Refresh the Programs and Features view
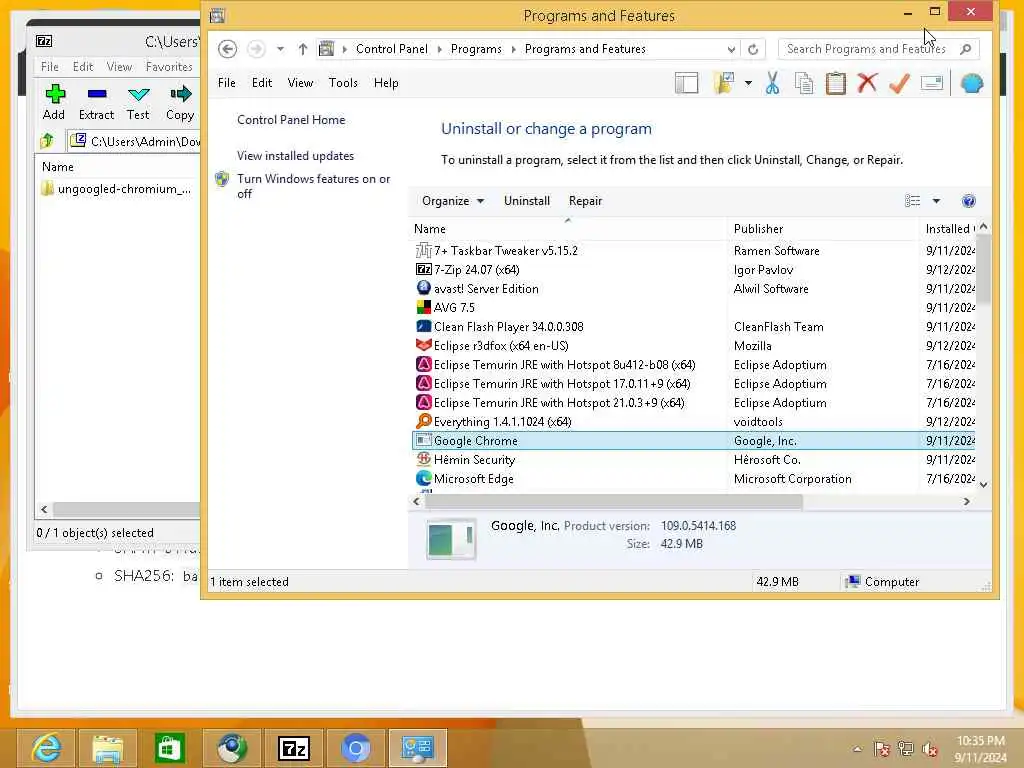 [x=753, y=49]
